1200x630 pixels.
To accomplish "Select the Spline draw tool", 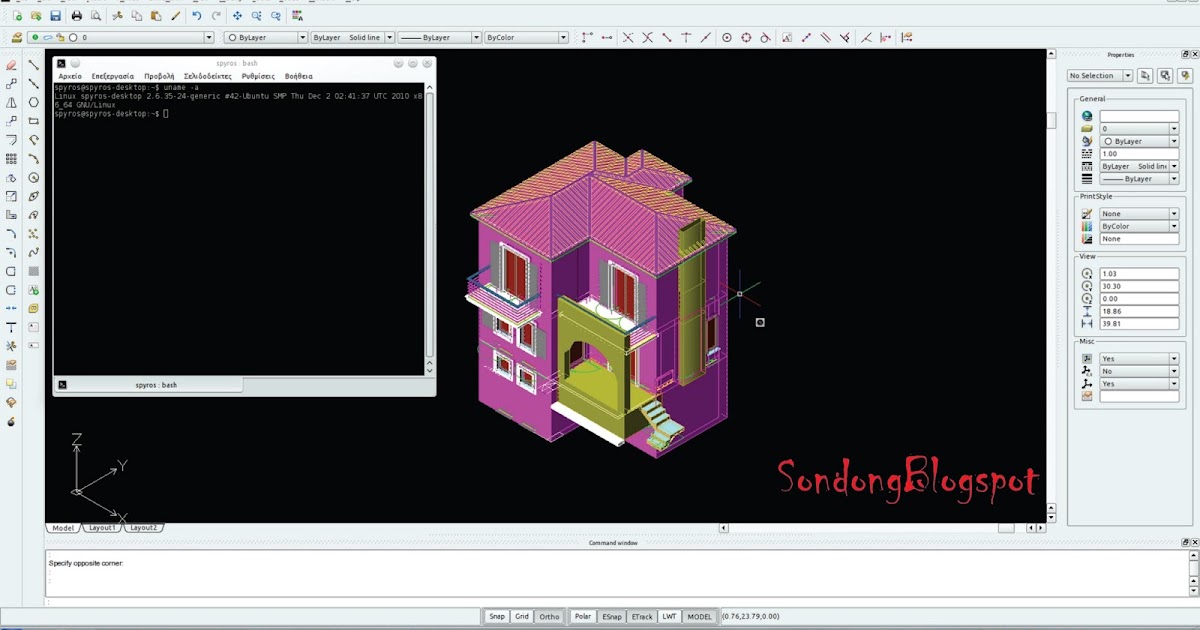I will (x=34, y=252).
